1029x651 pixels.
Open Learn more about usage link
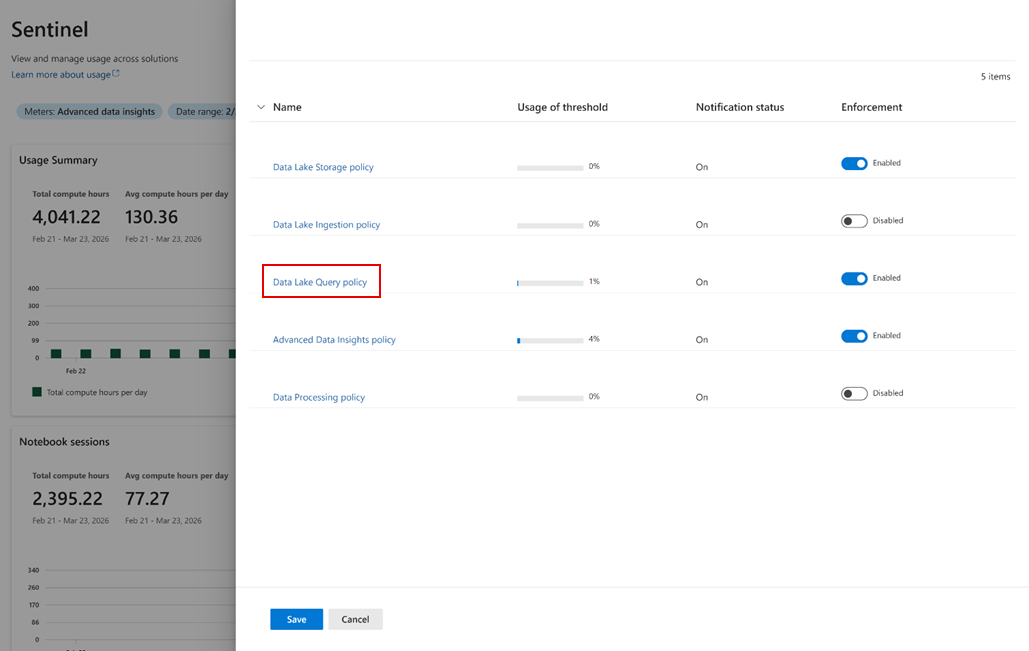61,74
